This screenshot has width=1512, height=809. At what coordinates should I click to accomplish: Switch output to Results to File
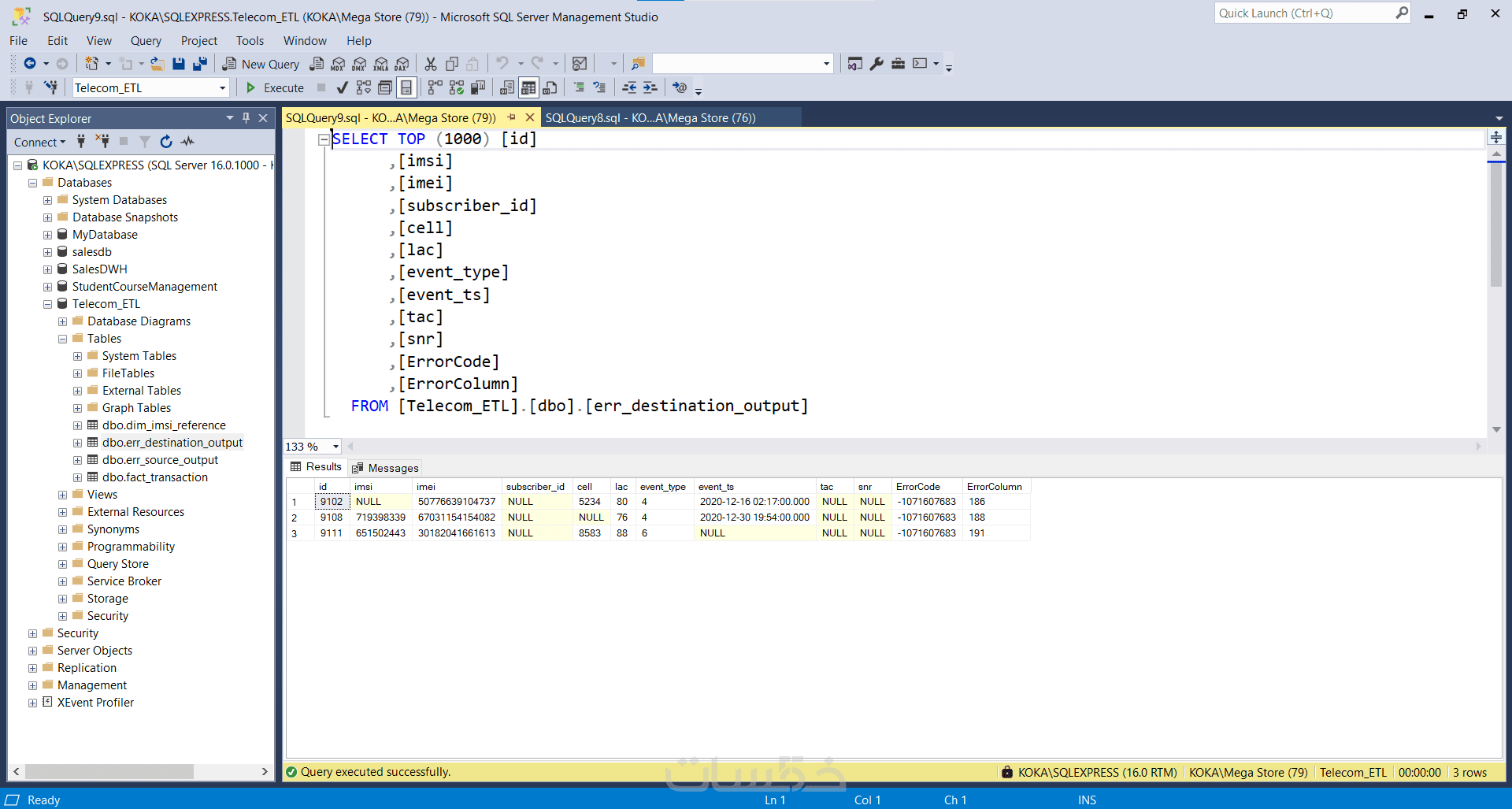pyautogui.click(x=550, y=87)
